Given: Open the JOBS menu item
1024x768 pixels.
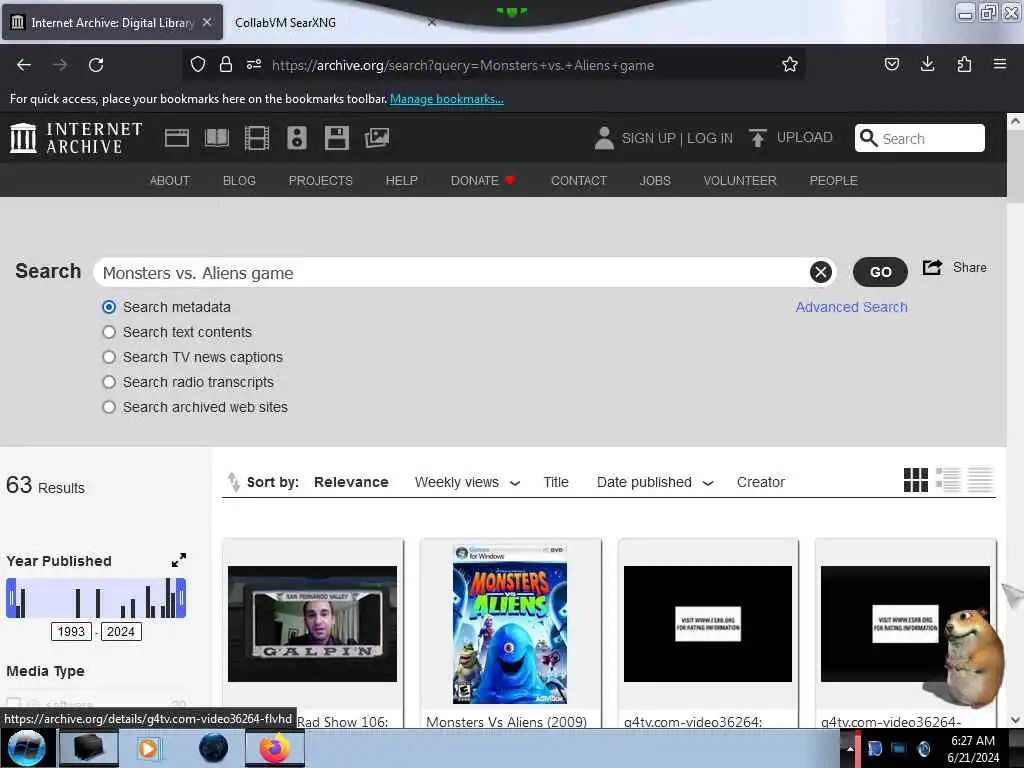Looking at the screenshot, I should 655,180.
